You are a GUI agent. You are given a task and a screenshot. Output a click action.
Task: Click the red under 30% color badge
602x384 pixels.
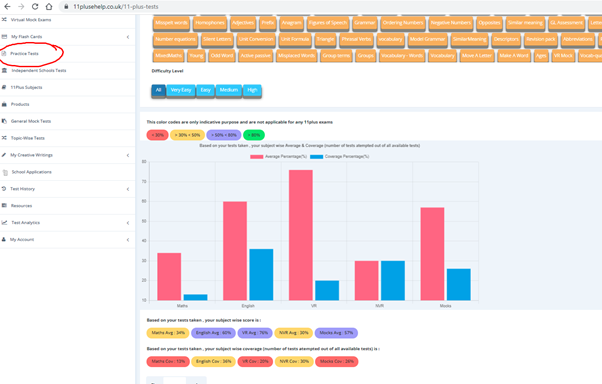[157, 135]
